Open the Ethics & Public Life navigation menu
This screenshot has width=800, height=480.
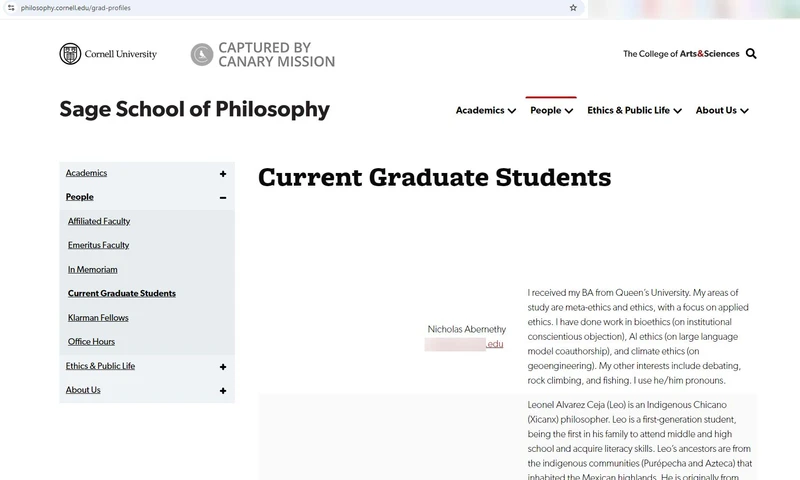click(x=634, y=110)
